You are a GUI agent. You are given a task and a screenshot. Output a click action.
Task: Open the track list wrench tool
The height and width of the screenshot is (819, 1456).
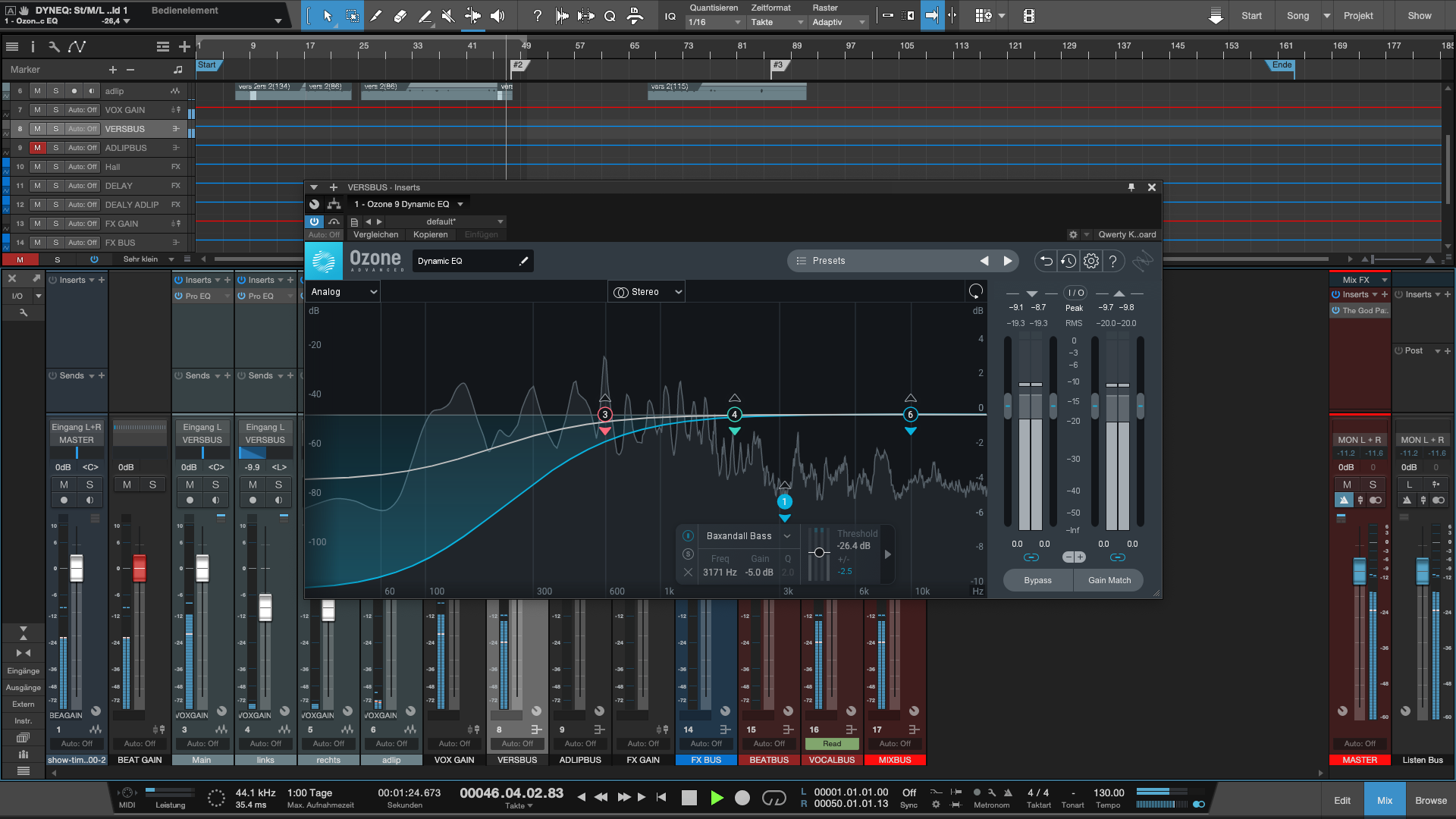(x=54, y=46)
